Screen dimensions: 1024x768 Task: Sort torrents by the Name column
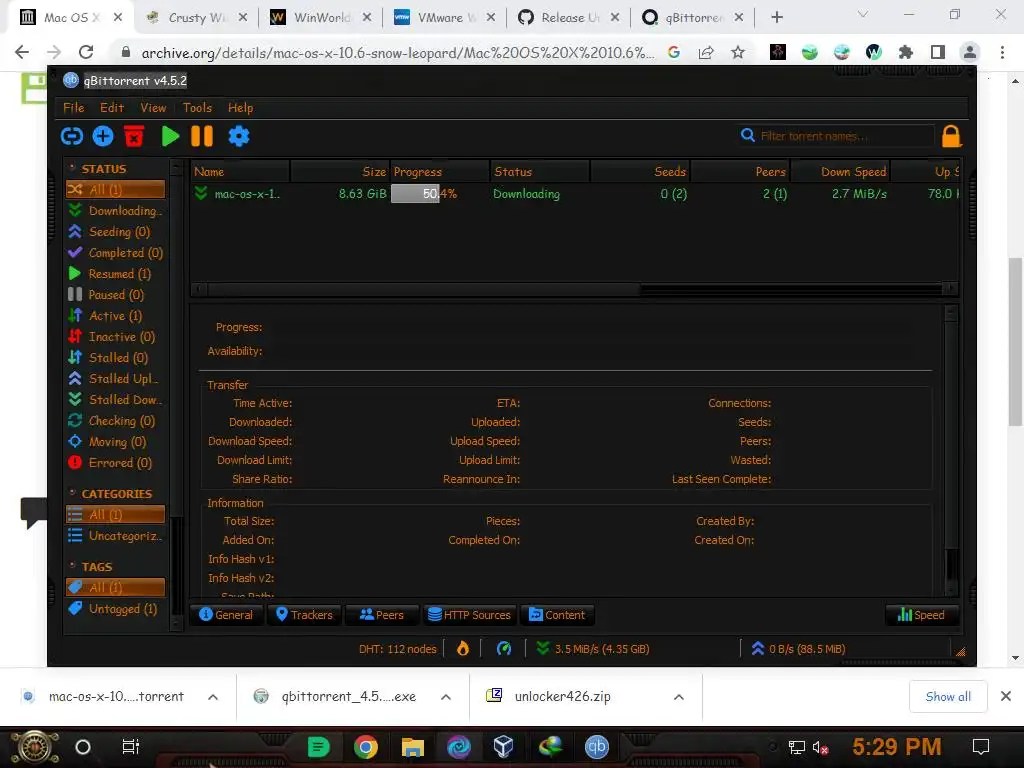tap(240, 172)
